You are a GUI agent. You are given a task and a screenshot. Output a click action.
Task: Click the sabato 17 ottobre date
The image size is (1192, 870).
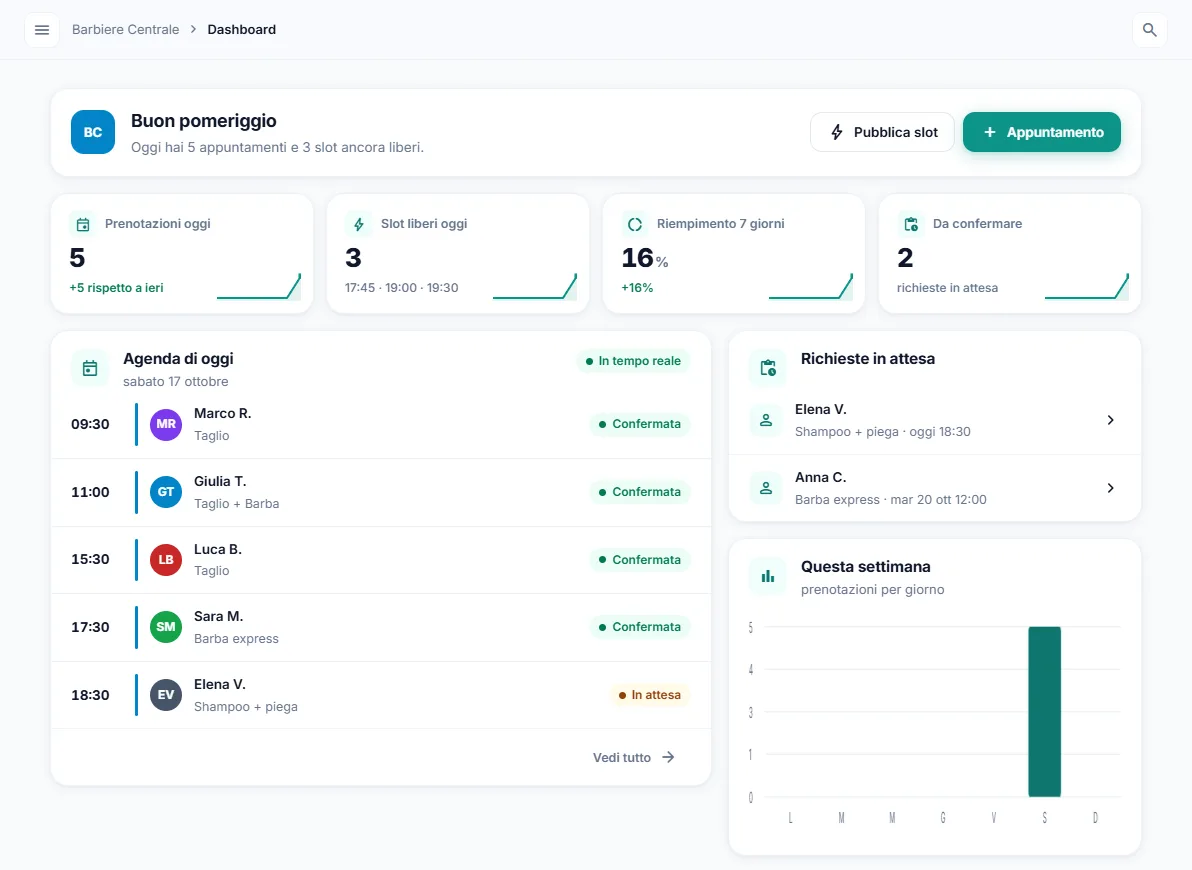[x=176, y=382]
